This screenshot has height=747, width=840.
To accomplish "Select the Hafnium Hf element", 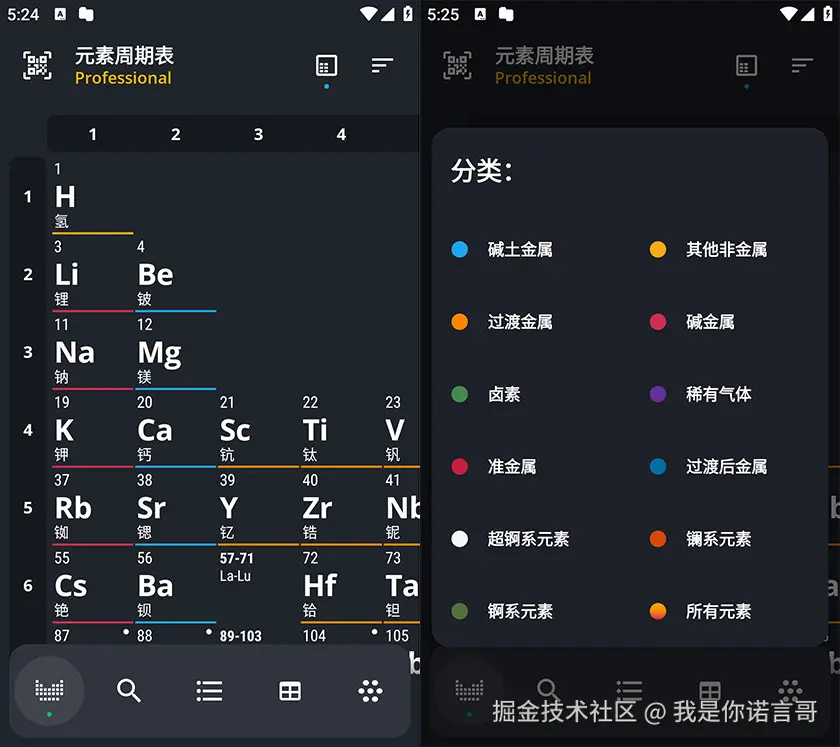I will coord(341,586).
